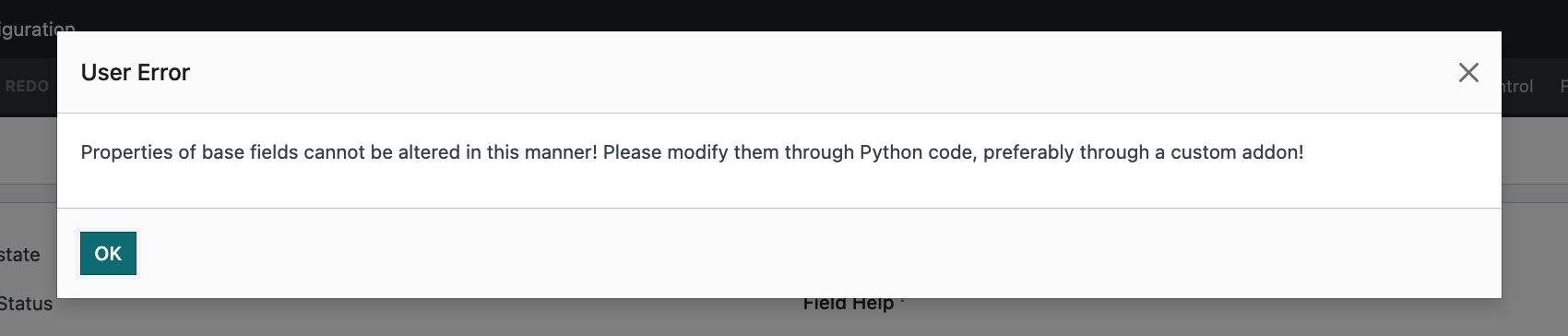Click the Status field label
Image resolution: width=1568 pixels, height=336 pixels.
pos(26,305)
